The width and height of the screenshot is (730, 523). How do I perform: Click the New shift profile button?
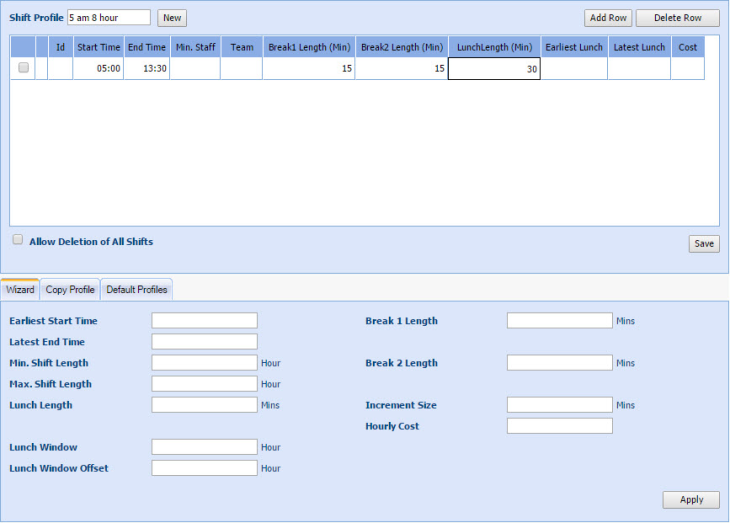(172, 18)
